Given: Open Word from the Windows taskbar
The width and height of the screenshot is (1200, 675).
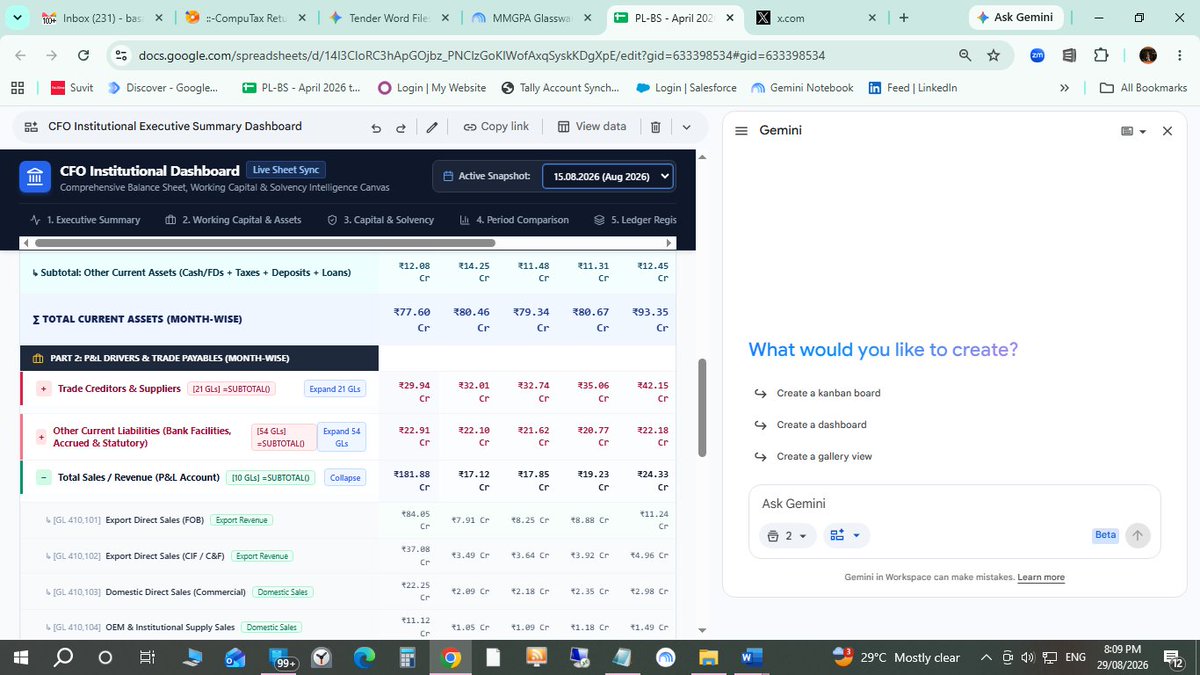Looking at the screenshot, I should pos(751,657).
